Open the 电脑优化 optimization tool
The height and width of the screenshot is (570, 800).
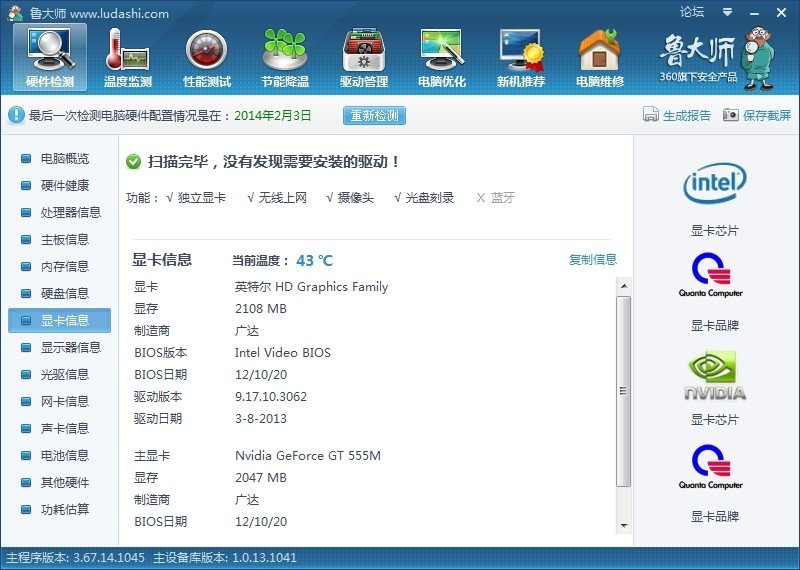441,57
